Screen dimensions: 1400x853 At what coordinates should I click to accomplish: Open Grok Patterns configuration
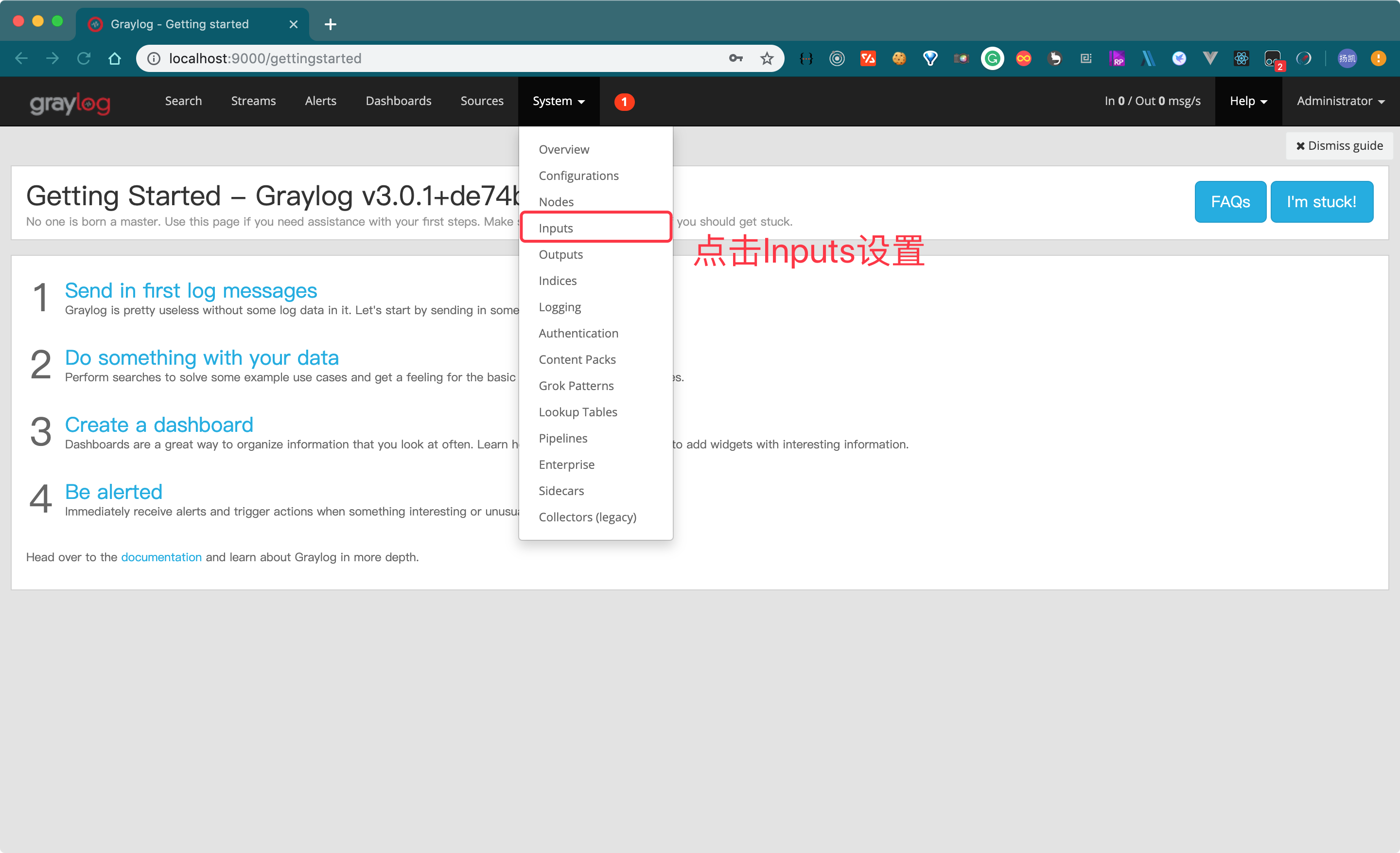point(576,385)
